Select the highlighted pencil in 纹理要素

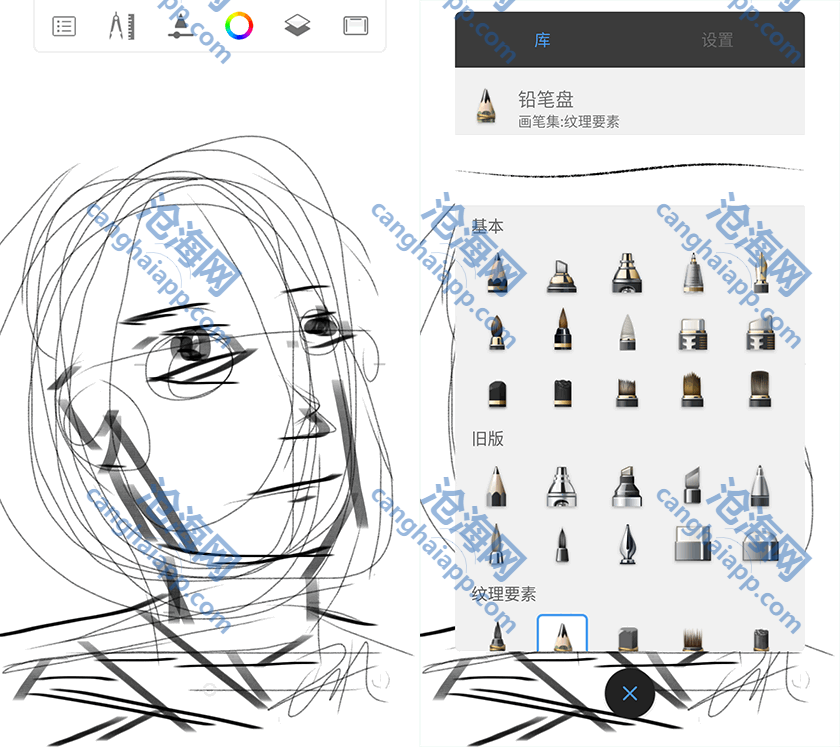(562, 634)
